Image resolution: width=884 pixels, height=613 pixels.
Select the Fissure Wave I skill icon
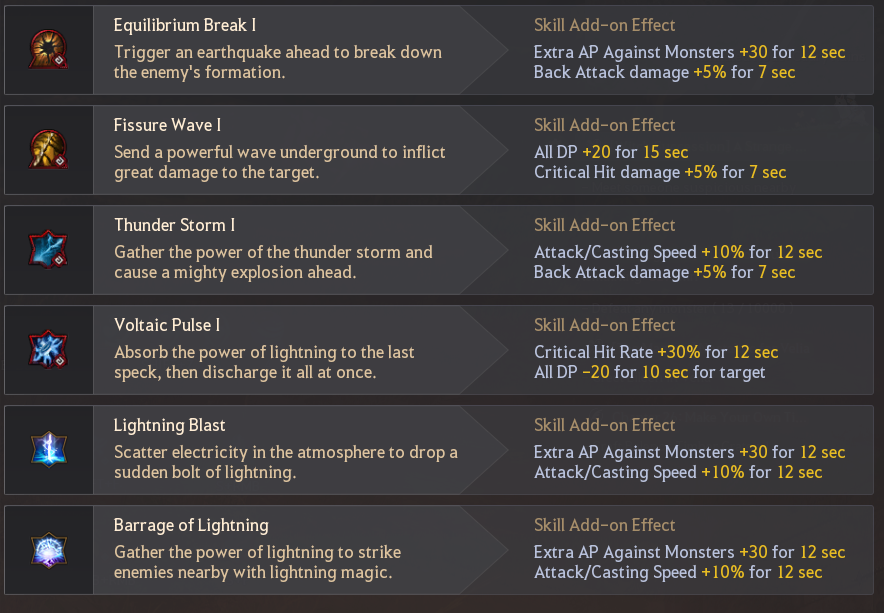click(48, 149)
